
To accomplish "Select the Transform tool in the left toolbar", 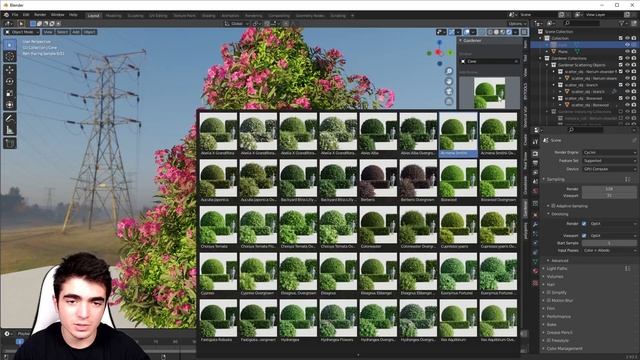I will click(x=10, y=105).
